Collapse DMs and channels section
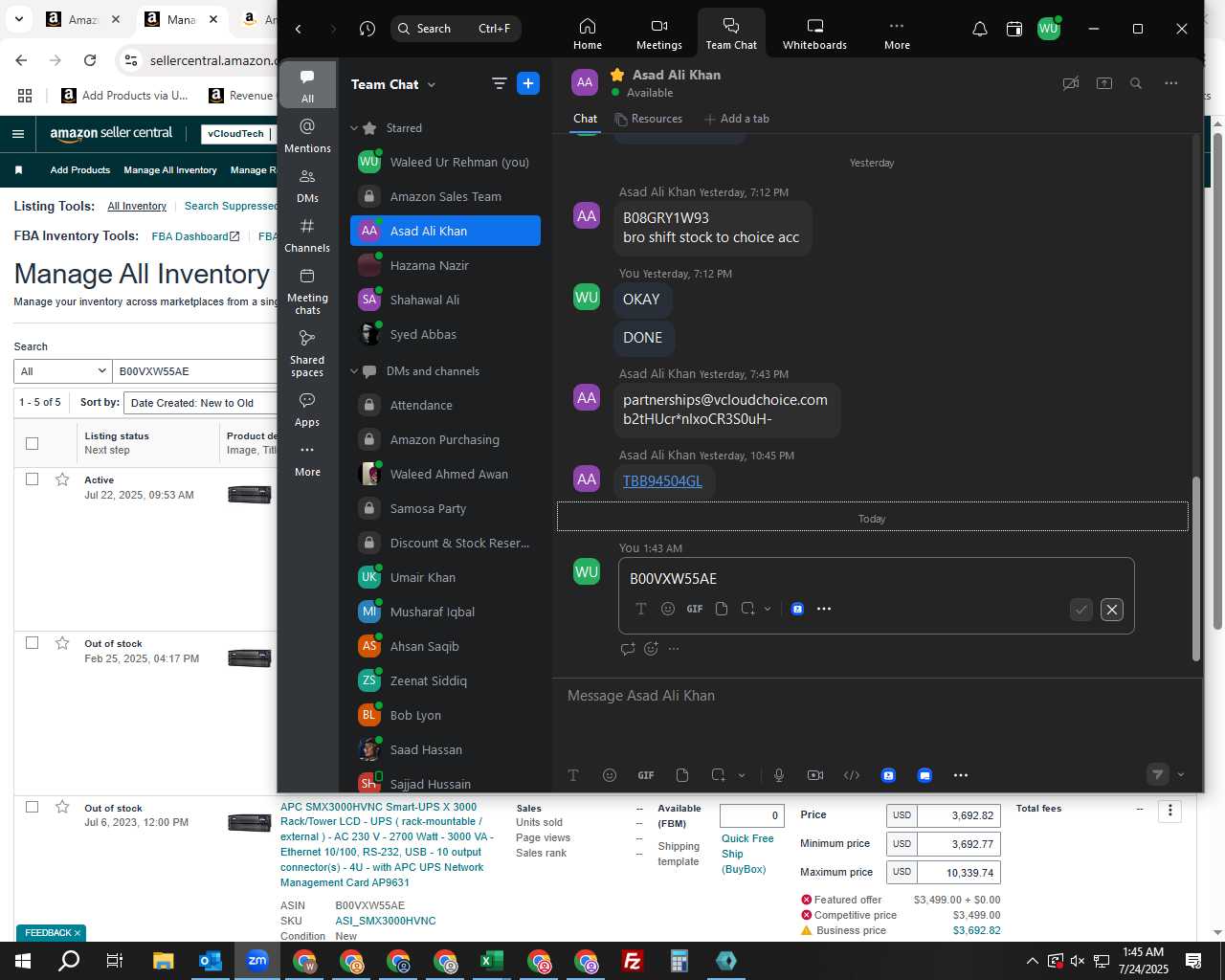 [x=354, y=371]
